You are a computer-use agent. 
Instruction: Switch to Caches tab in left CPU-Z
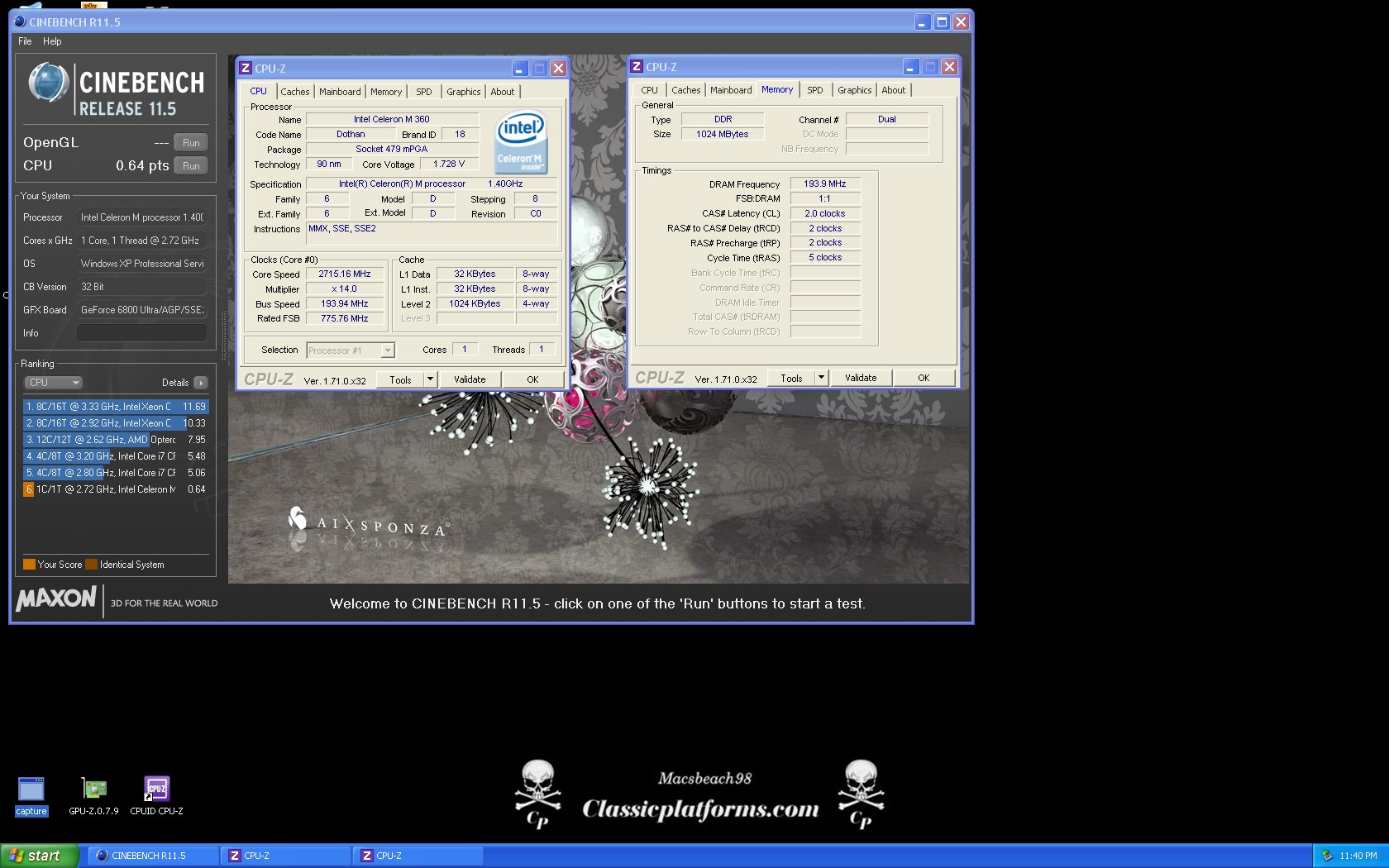click(294, 92)
